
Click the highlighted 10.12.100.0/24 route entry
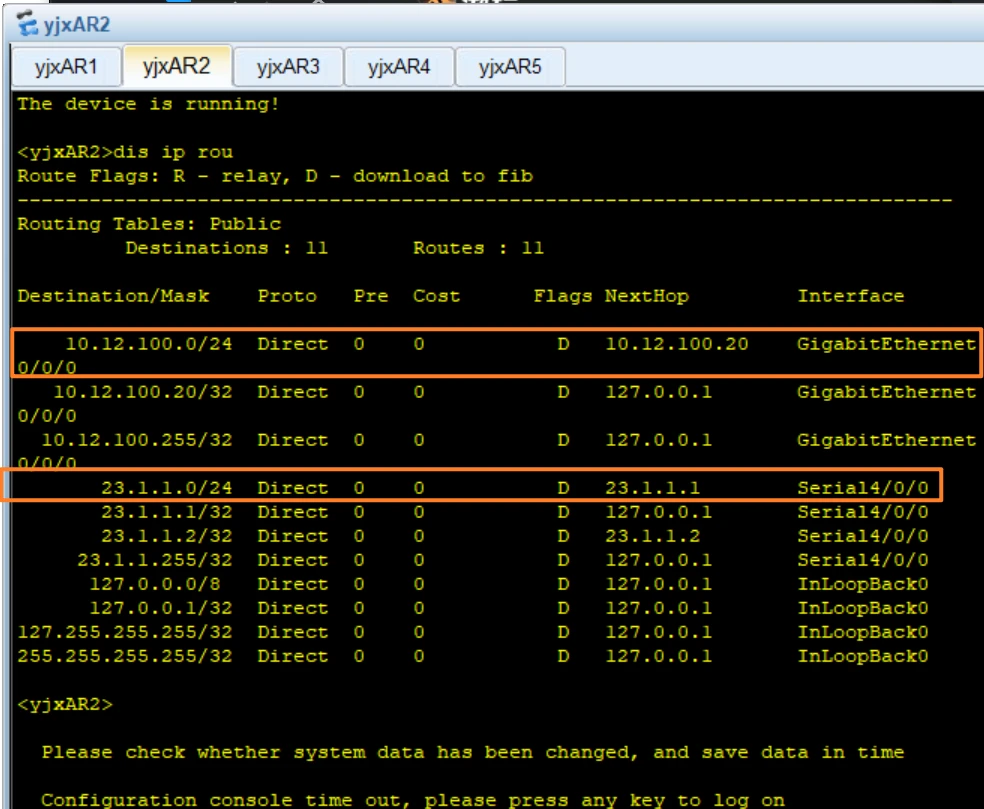click(x=148, y=344)
